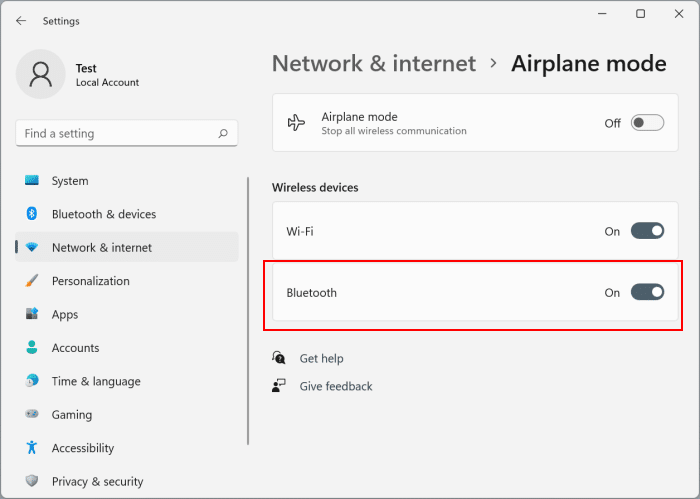Click the Bluetooth & devices icon
700x499 pixels.
tap(32, 214)
